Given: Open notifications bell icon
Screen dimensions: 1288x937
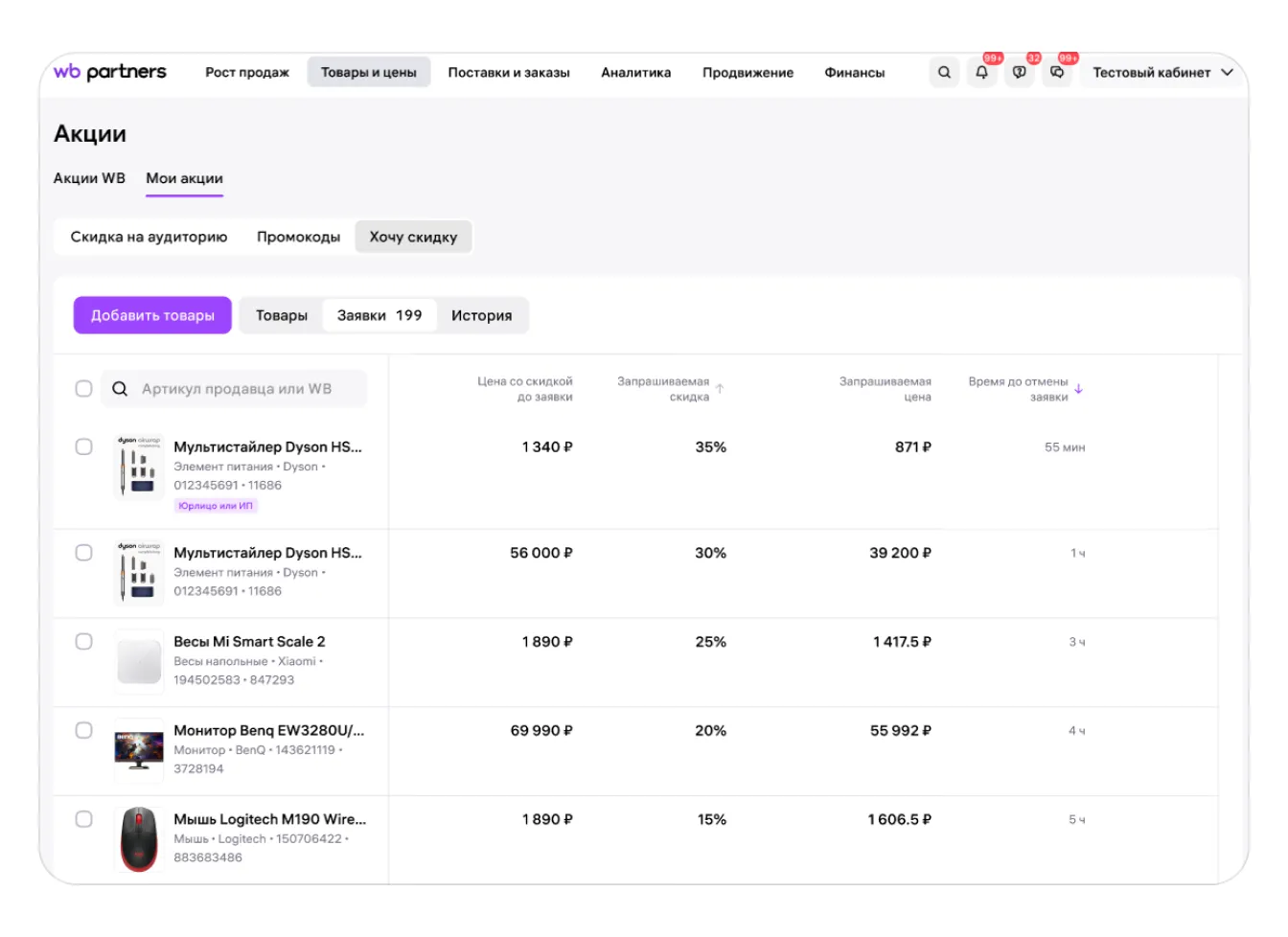Looking at the screenshot, I should point(981,72).
